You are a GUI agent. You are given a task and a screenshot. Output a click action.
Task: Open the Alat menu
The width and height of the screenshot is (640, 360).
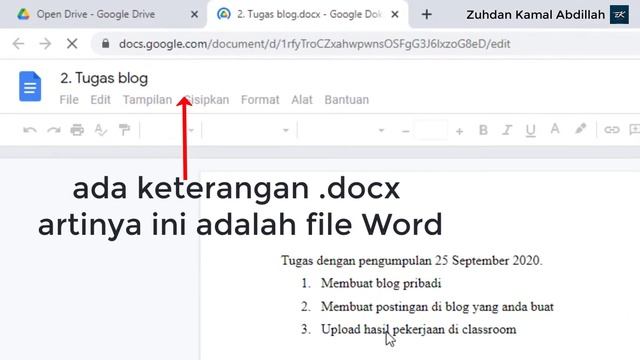point(302,100)
